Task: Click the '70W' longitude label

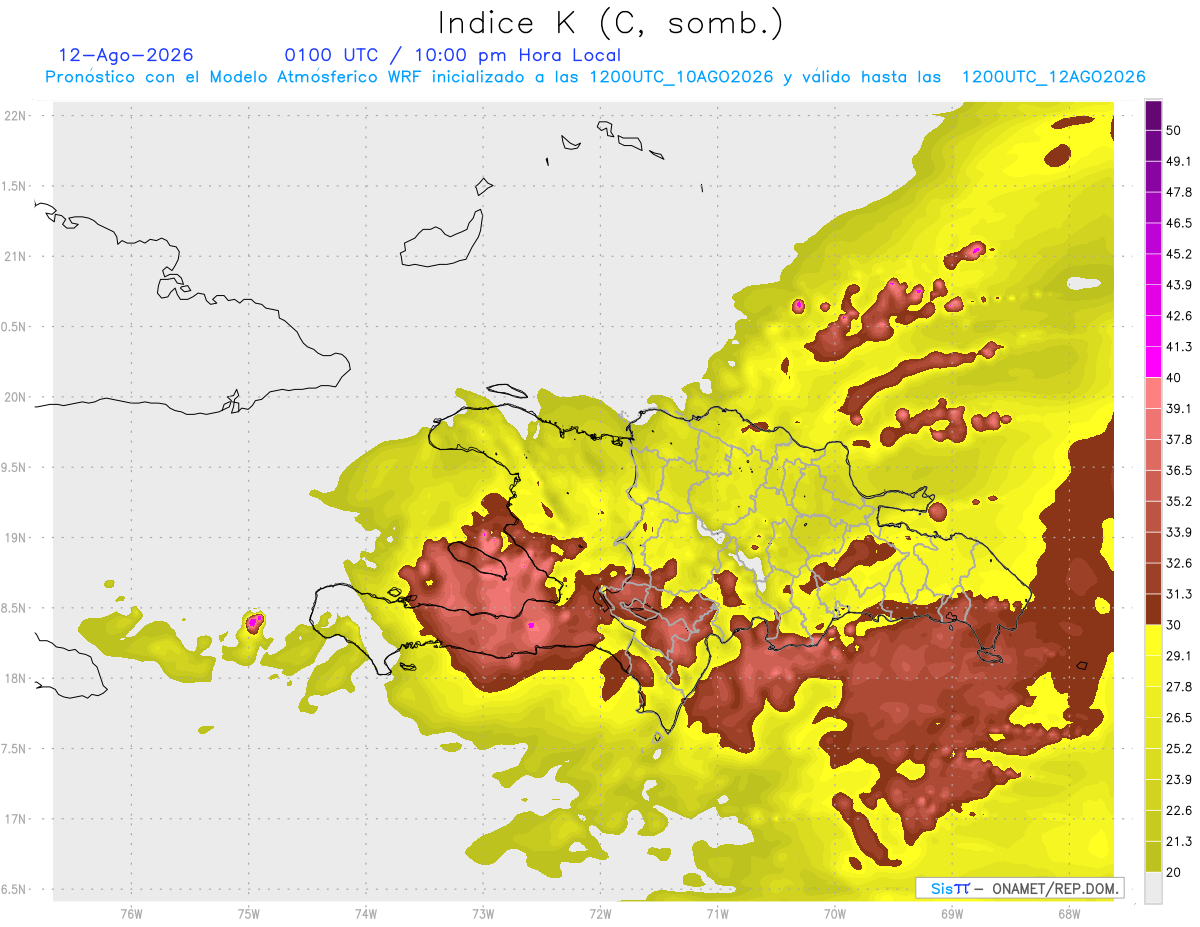Action: [x=835, y=913]
